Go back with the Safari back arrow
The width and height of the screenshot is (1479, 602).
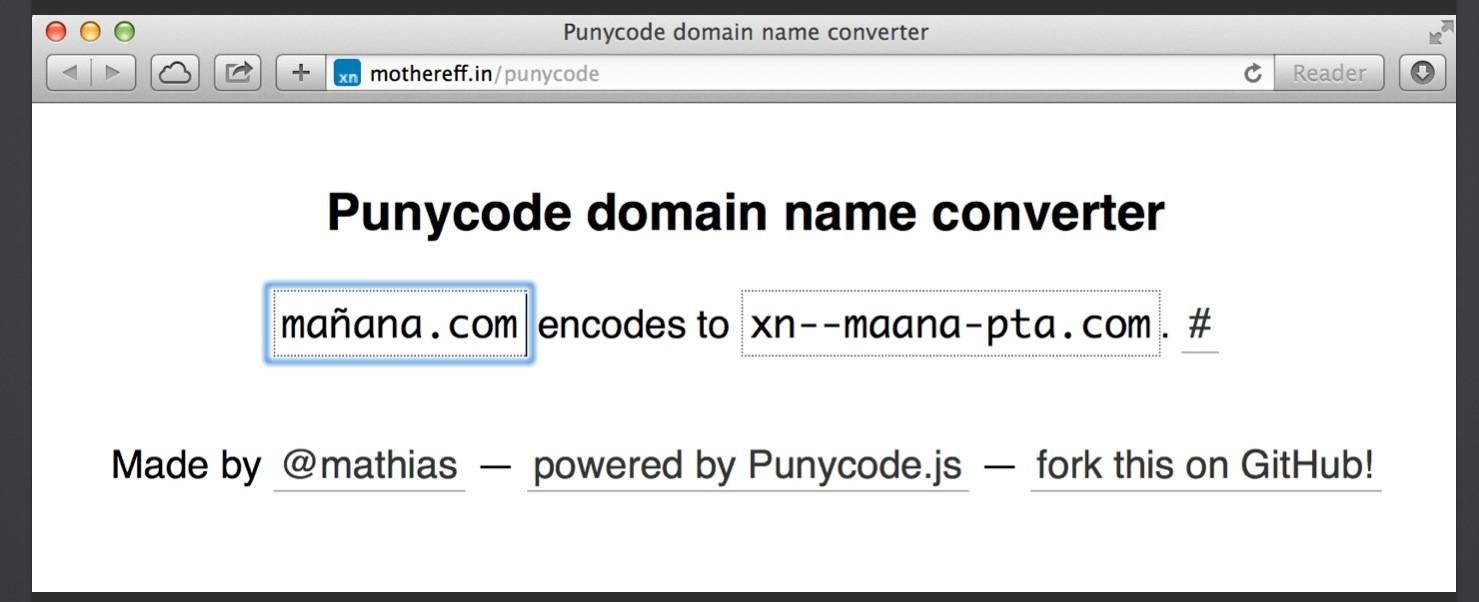[x=69, y=73]
